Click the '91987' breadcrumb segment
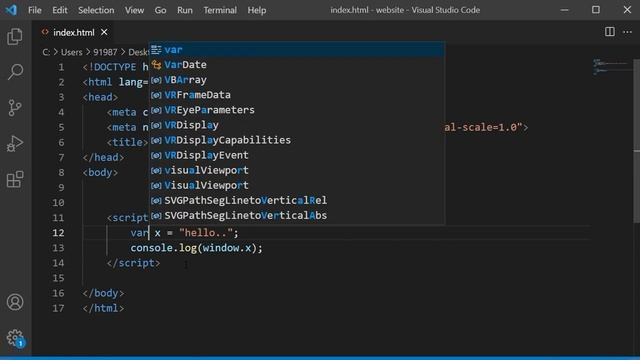This screenshot has height=360, width=640. click(105, 52)
